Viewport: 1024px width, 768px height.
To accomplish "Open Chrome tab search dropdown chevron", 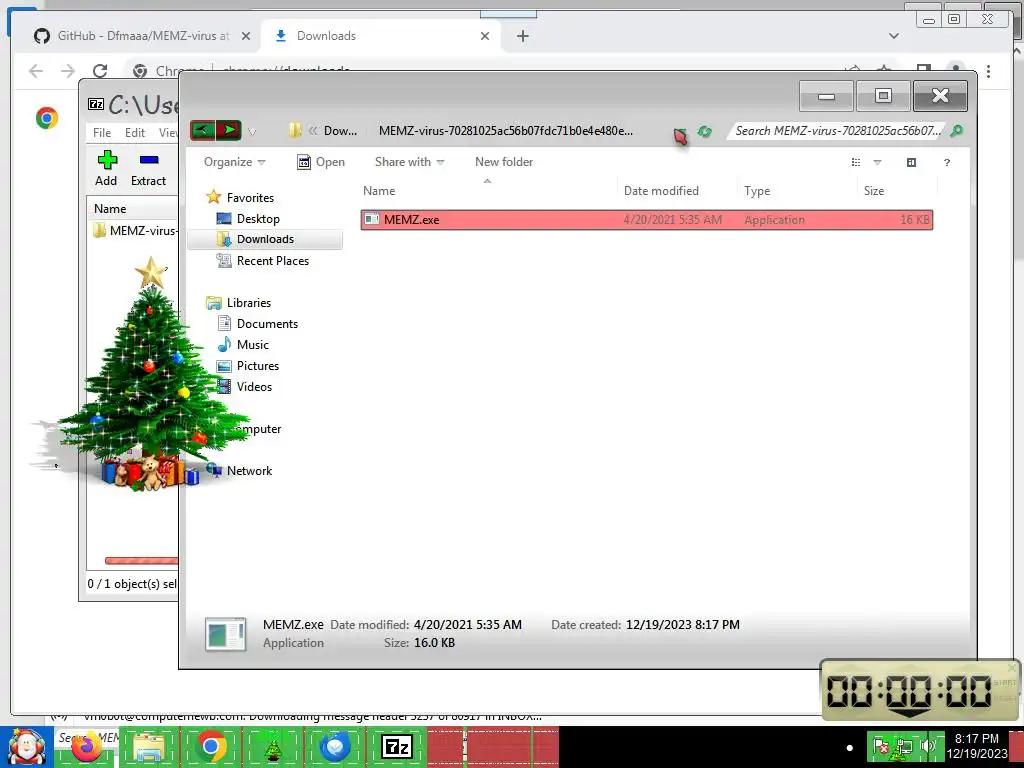I will coord(894,36).
